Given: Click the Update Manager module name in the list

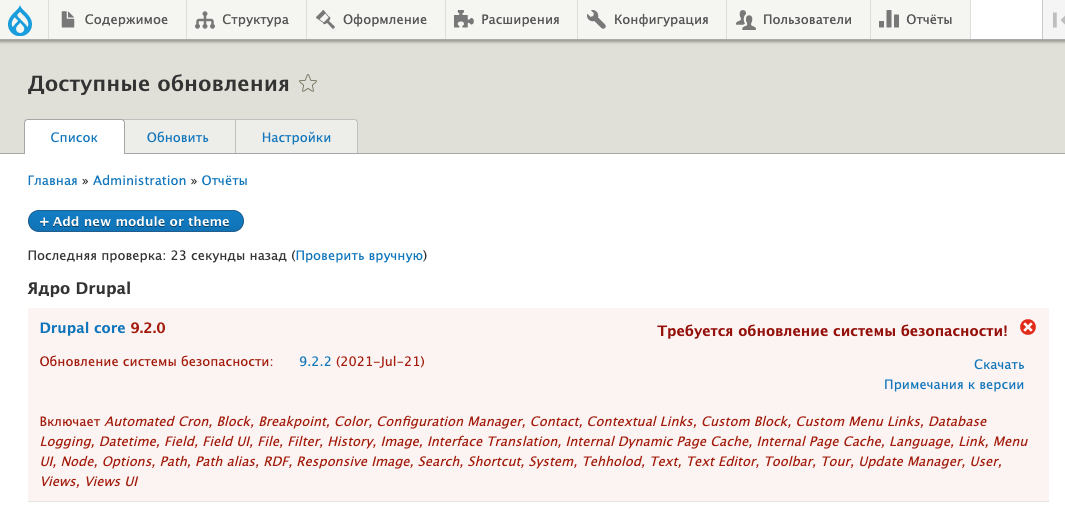Looking at the screenshot, I should pos(911,462).
